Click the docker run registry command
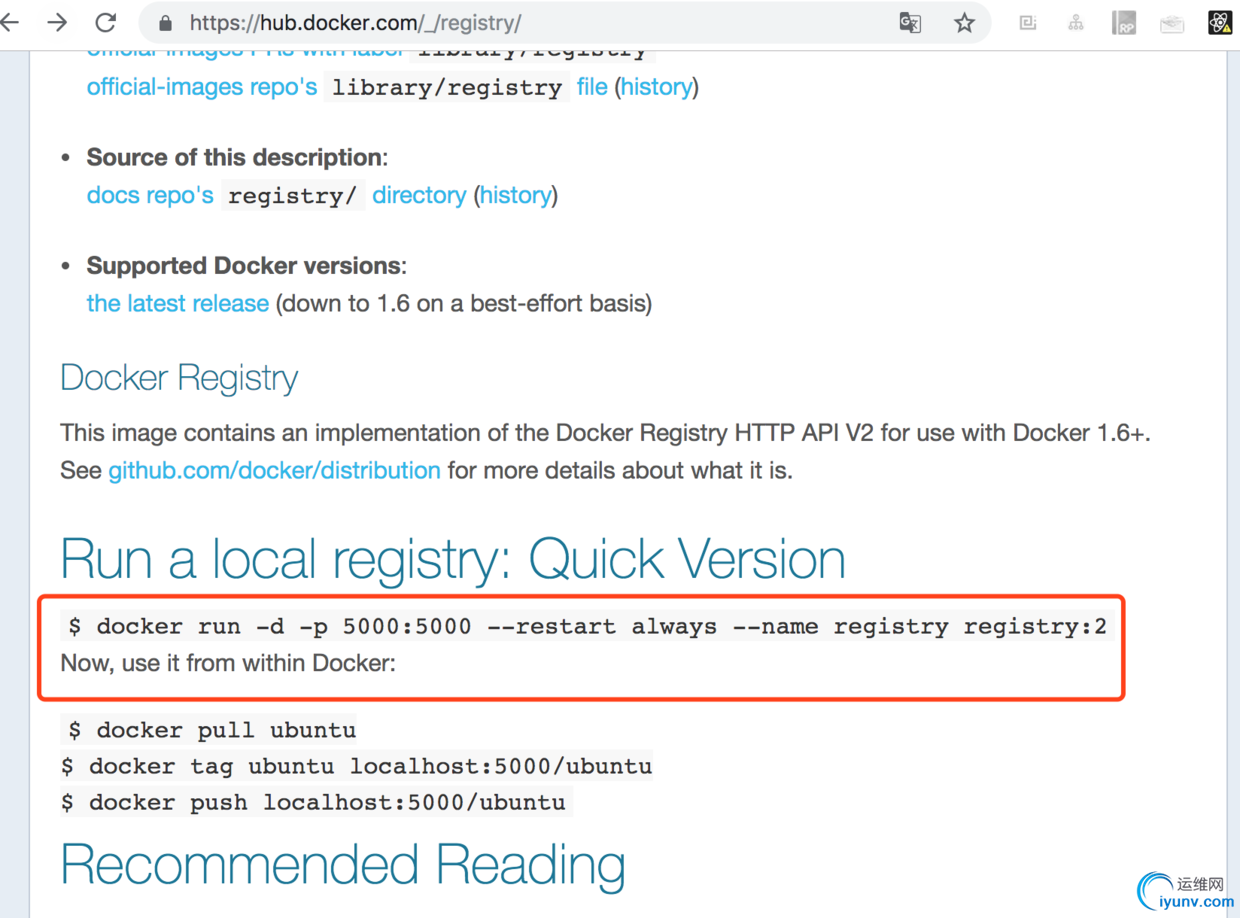Image resolution: width=1240 pixels, height=918 pixels. (x=587, y=627)
